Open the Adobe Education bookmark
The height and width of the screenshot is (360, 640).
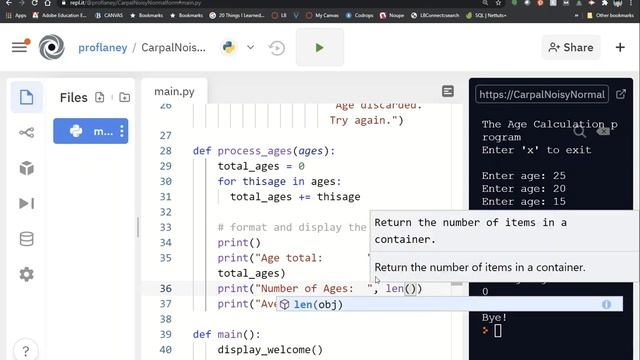60,16
